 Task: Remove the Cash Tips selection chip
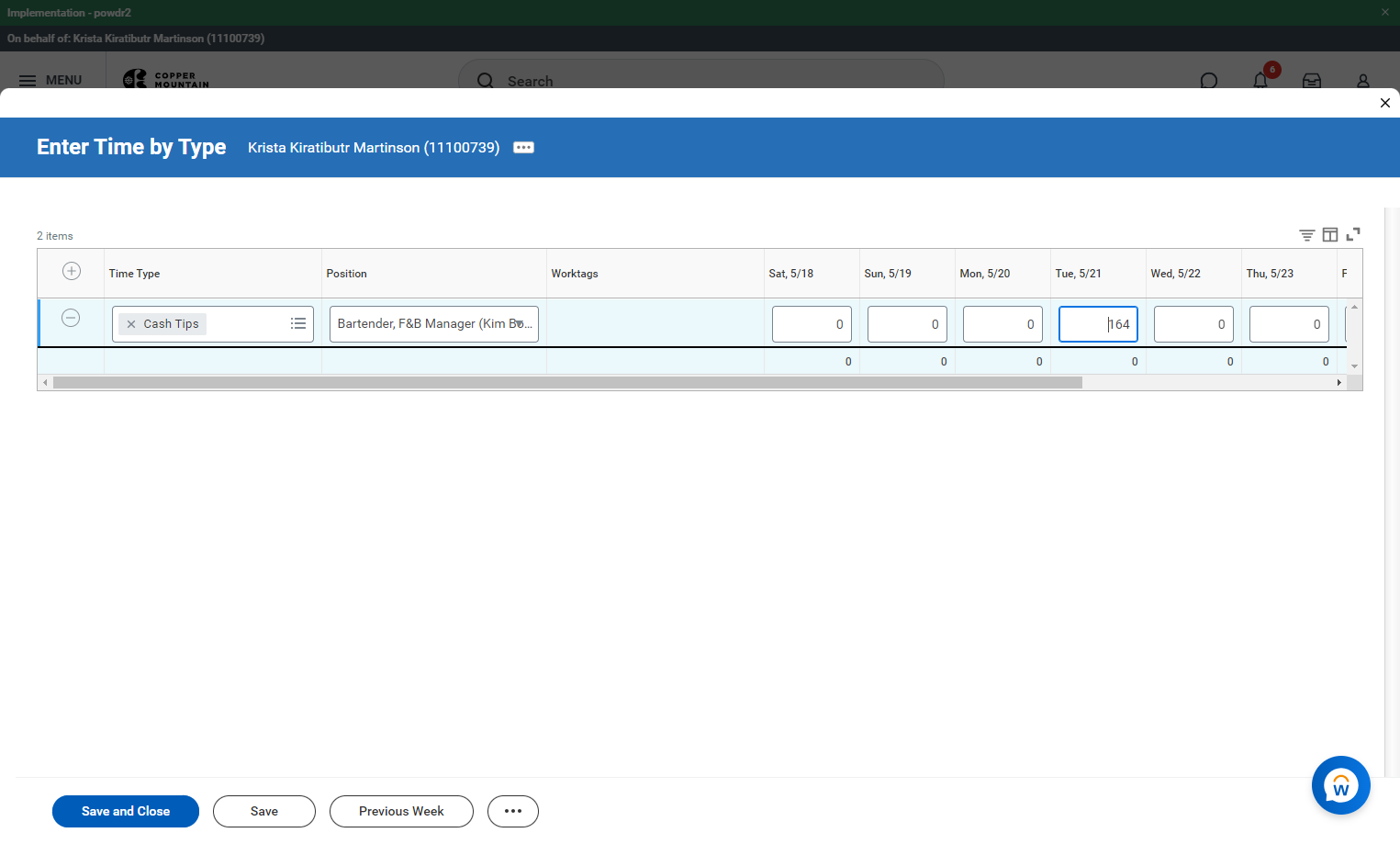[131, 324]
